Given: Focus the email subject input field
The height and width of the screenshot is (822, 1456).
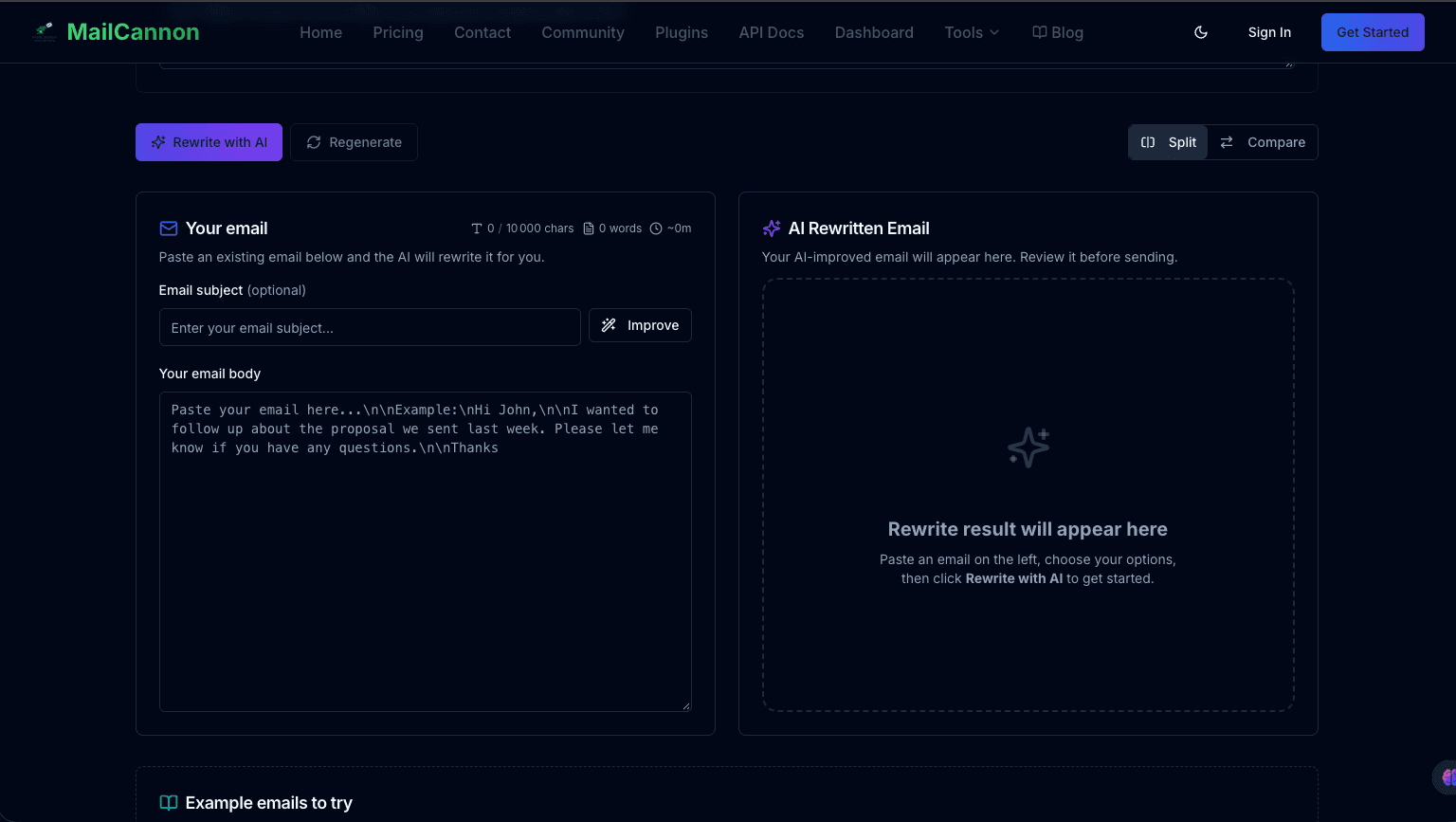Looking at the screenshot, I should 370,327.
